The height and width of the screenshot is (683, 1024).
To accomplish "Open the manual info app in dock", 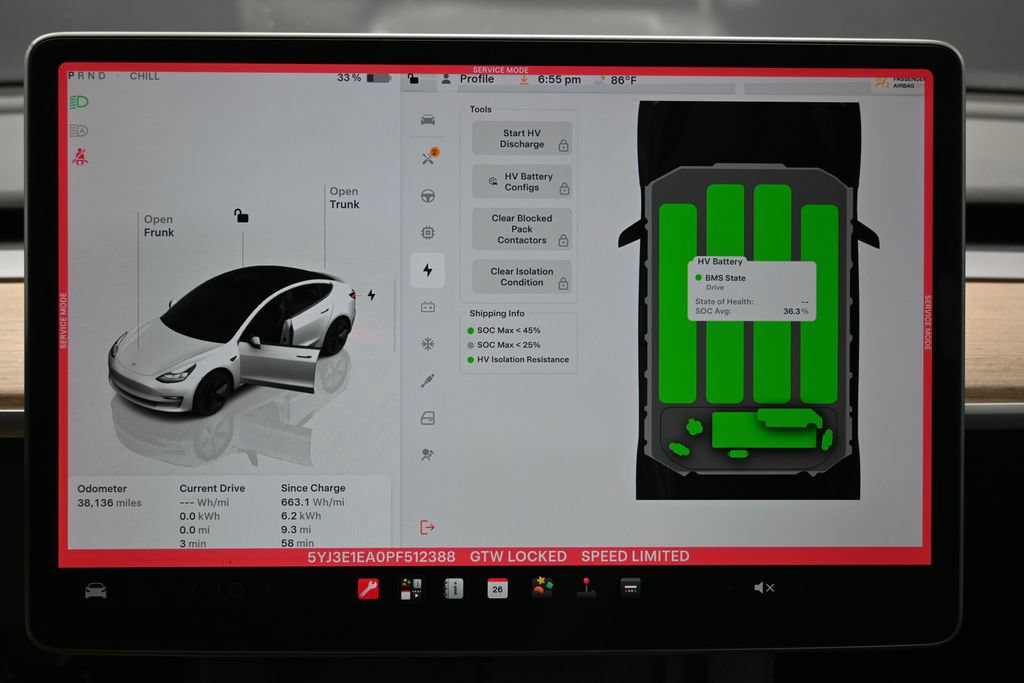I will (x=454, y=588).
